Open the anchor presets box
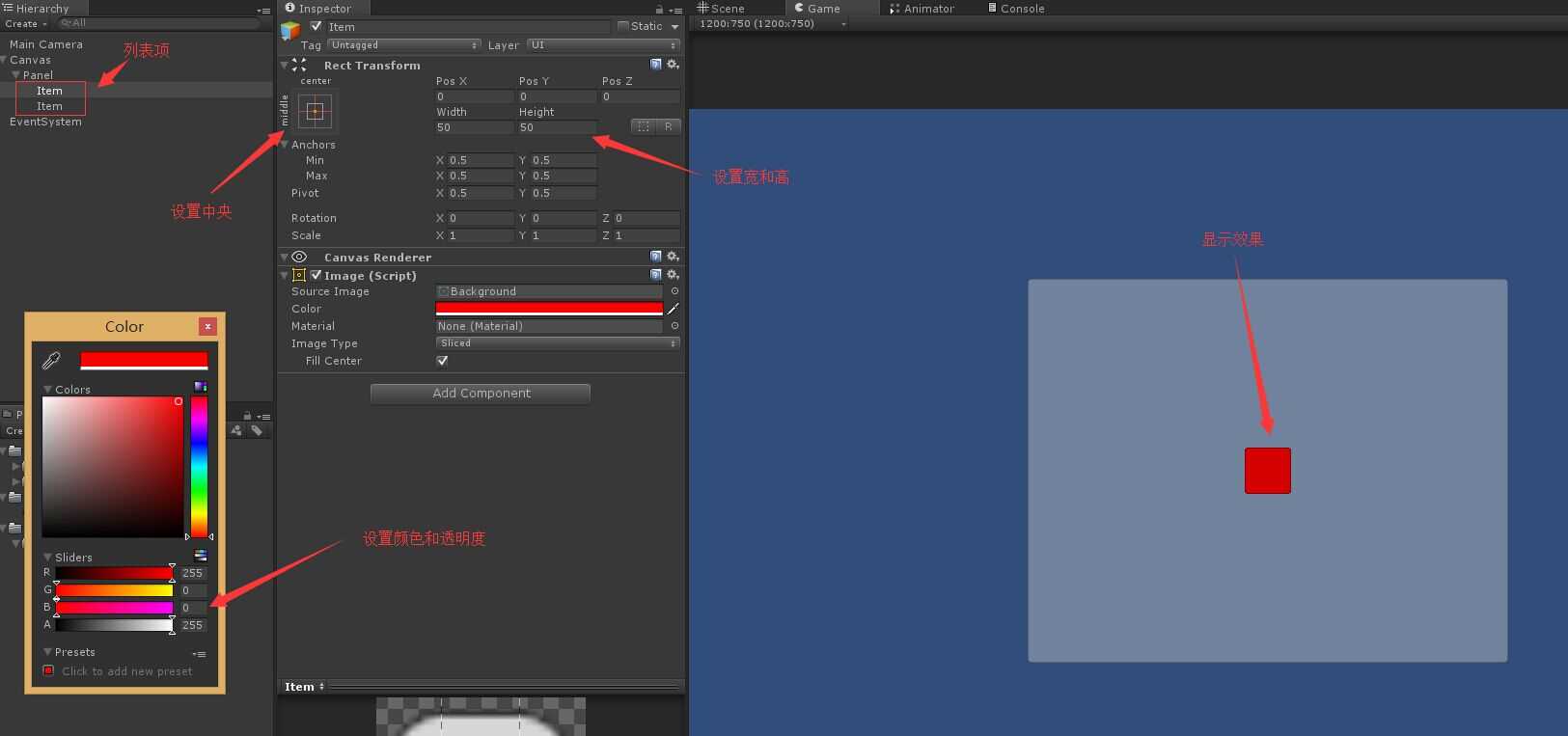 click(x=316, y=111)
